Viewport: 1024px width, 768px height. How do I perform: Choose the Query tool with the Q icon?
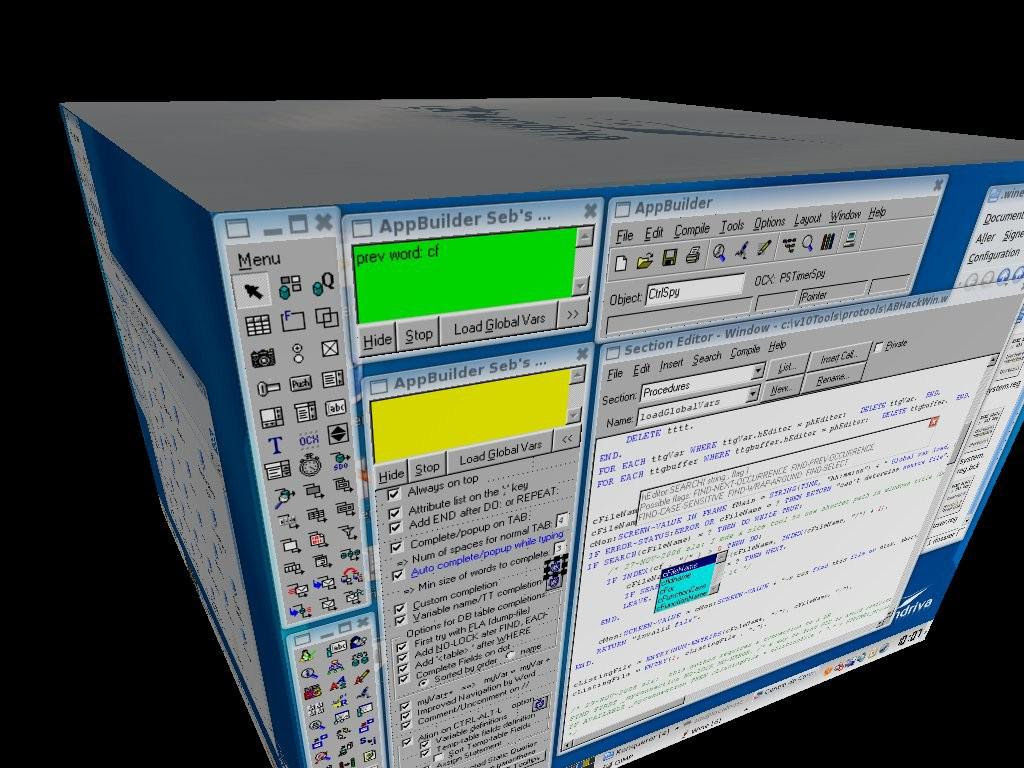click(324, 283)
